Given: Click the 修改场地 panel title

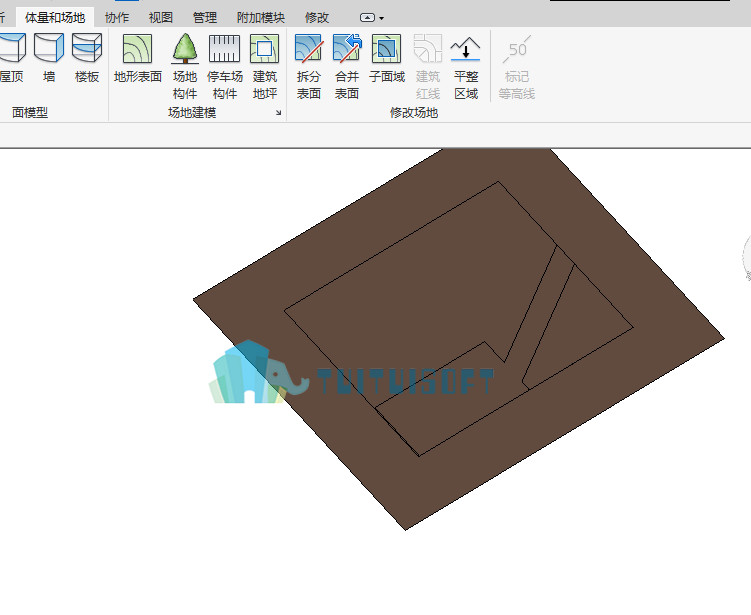Looking at the screenshot, I should click(414, 113).
